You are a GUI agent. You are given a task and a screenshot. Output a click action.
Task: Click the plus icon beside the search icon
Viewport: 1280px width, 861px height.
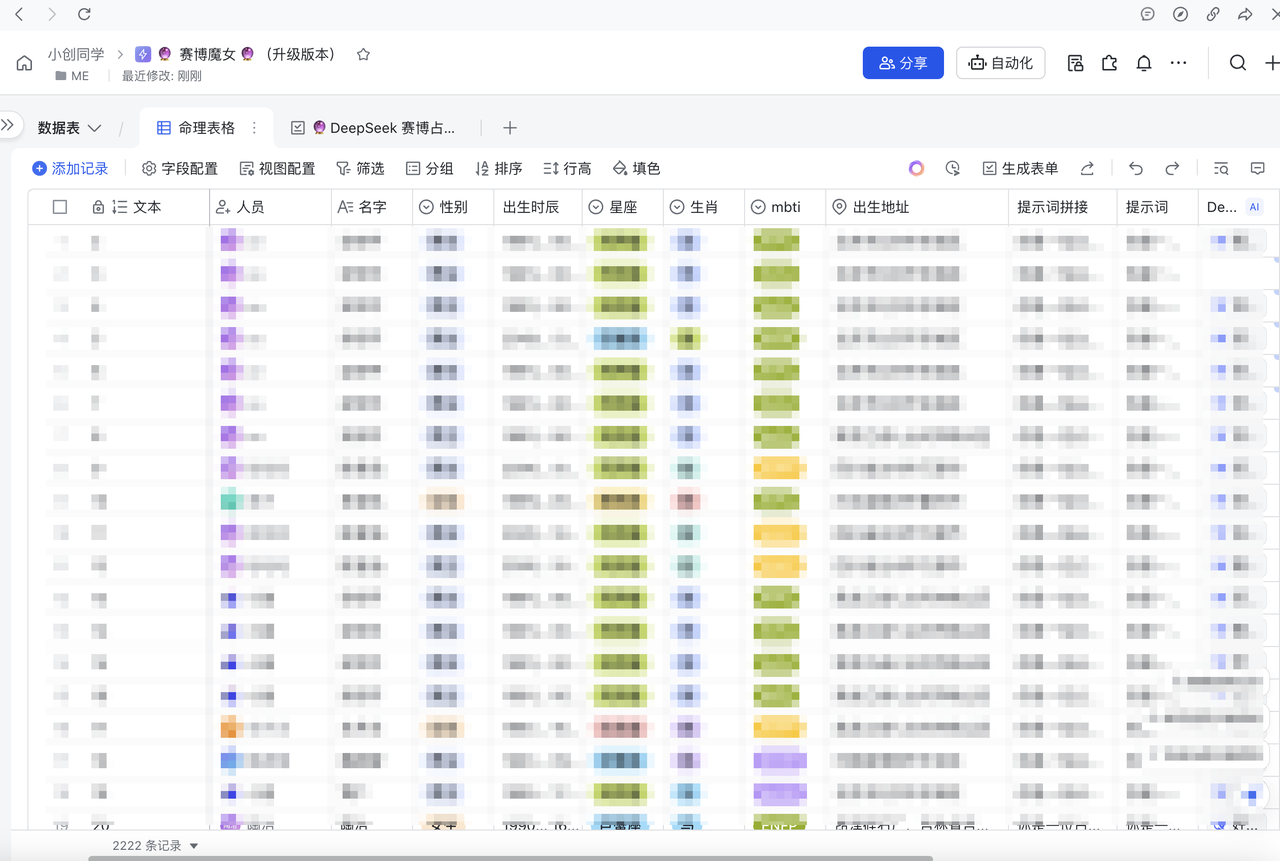(1272, 63)
